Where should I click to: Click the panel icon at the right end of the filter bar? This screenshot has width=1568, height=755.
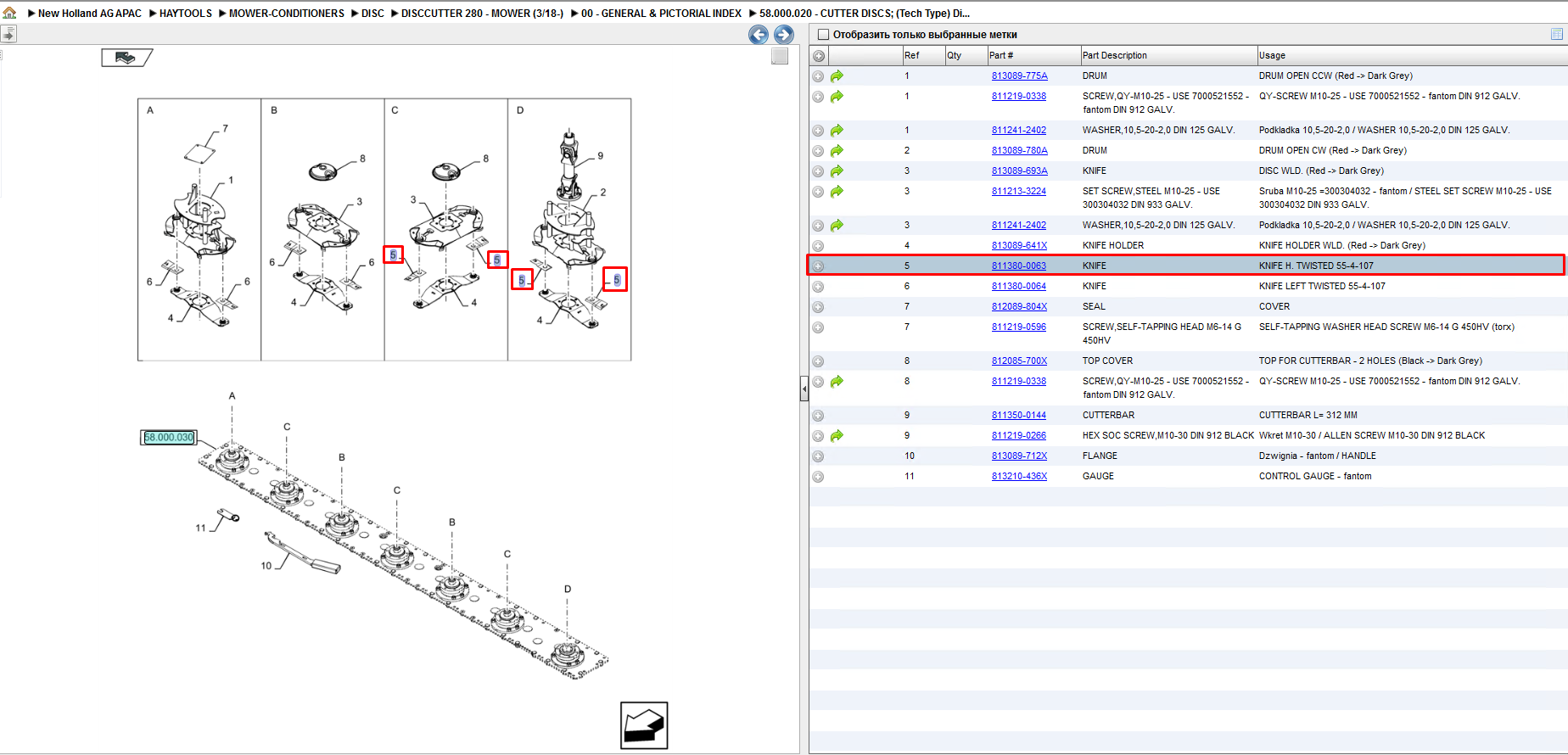click(1557, 34)
